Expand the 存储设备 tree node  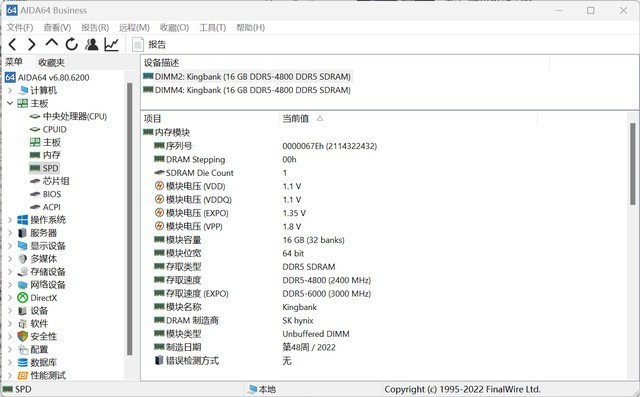point(10,272)
